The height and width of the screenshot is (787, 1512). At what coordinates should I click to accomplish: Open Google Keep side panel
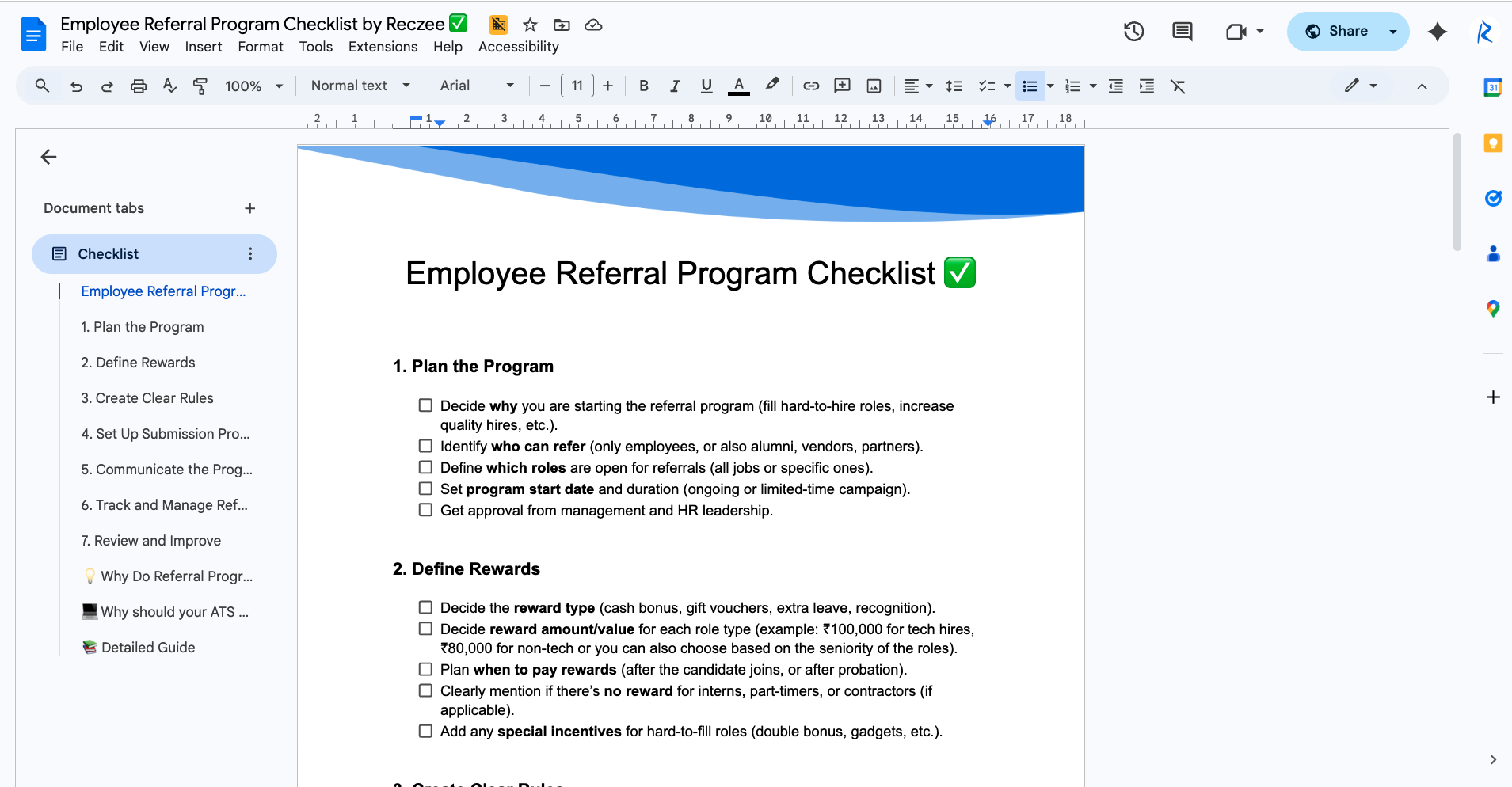1493,143
